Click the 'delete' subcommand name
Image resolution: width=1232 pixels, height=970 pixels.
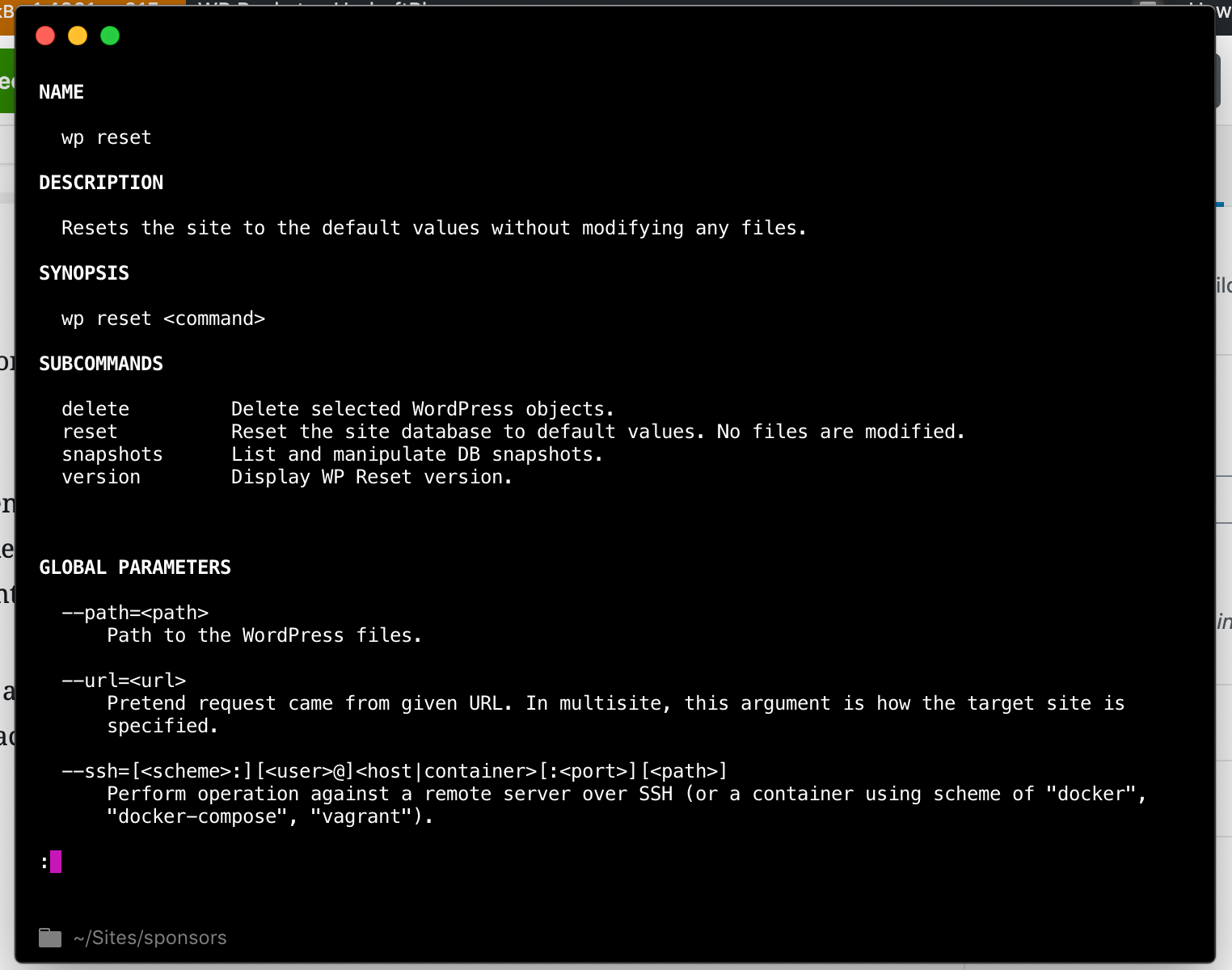tap(95, 409)
